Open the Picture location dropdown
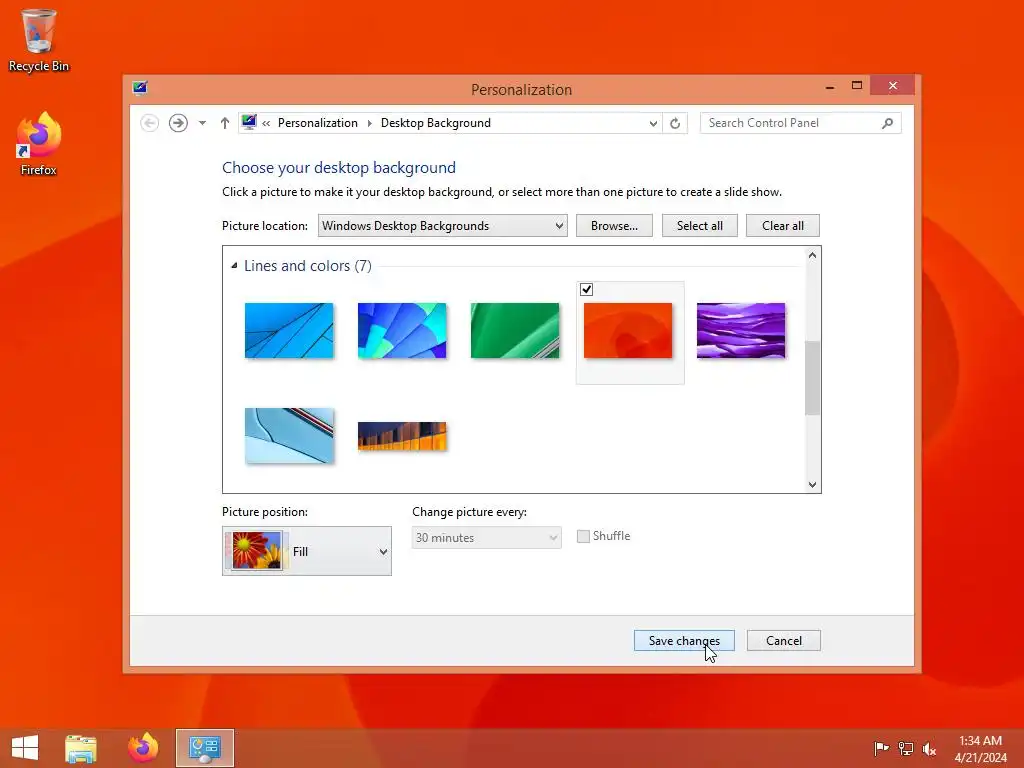This screenshot has width=1024, height=768. [x=443, y=225]
